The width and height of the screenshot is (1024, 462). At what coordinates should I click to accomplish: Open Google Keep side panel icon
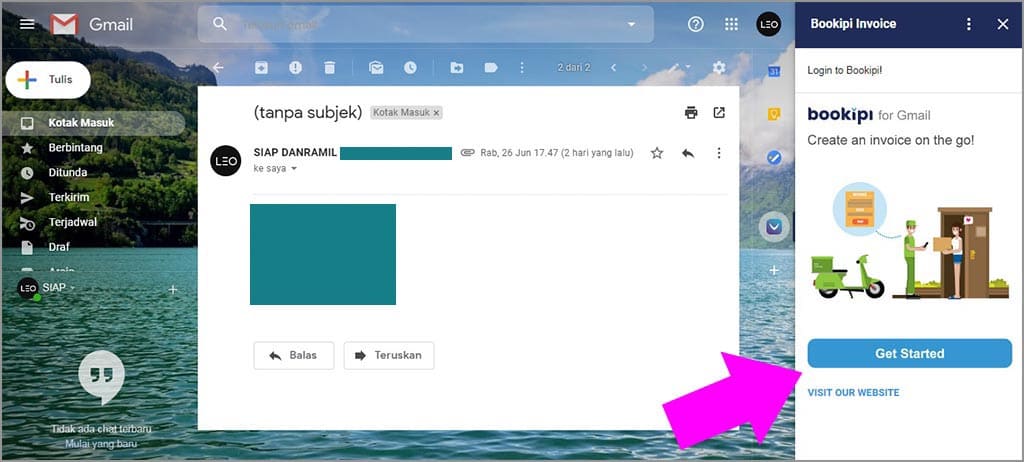coord(774,114)
